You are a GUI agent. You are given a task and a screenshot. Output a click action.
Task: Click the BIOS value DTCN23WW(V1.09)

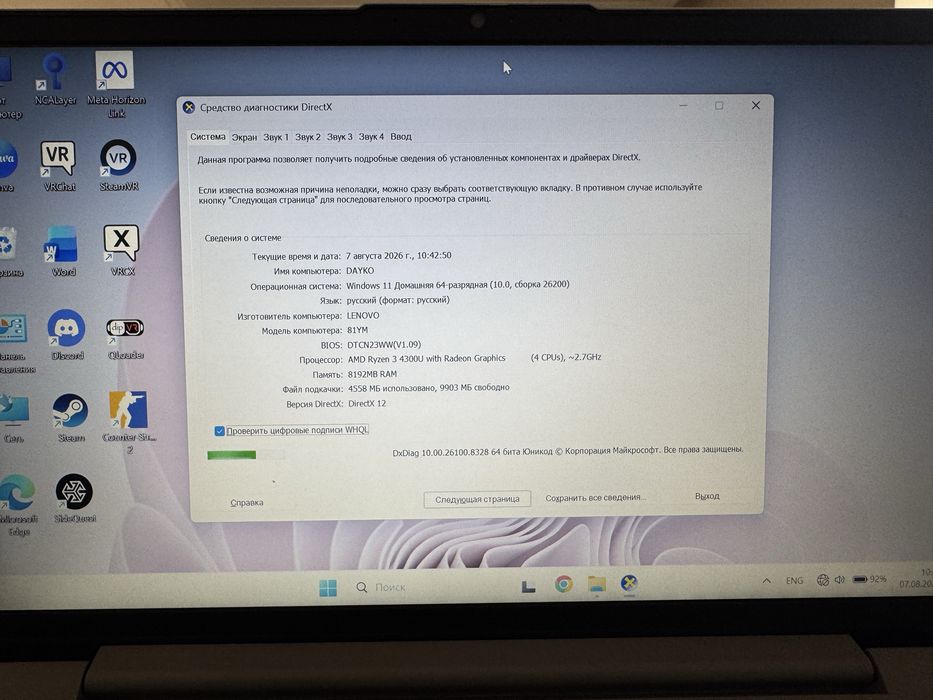[384, 345]
